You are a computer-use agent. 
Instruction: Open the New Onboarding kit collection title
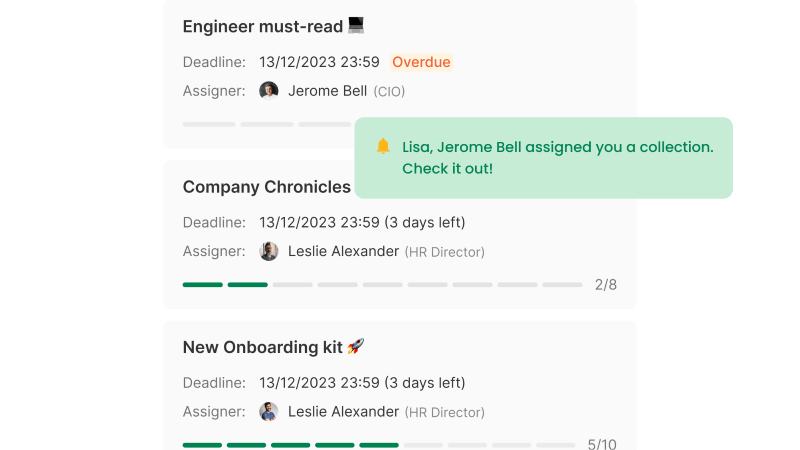[x=262, y=347]
